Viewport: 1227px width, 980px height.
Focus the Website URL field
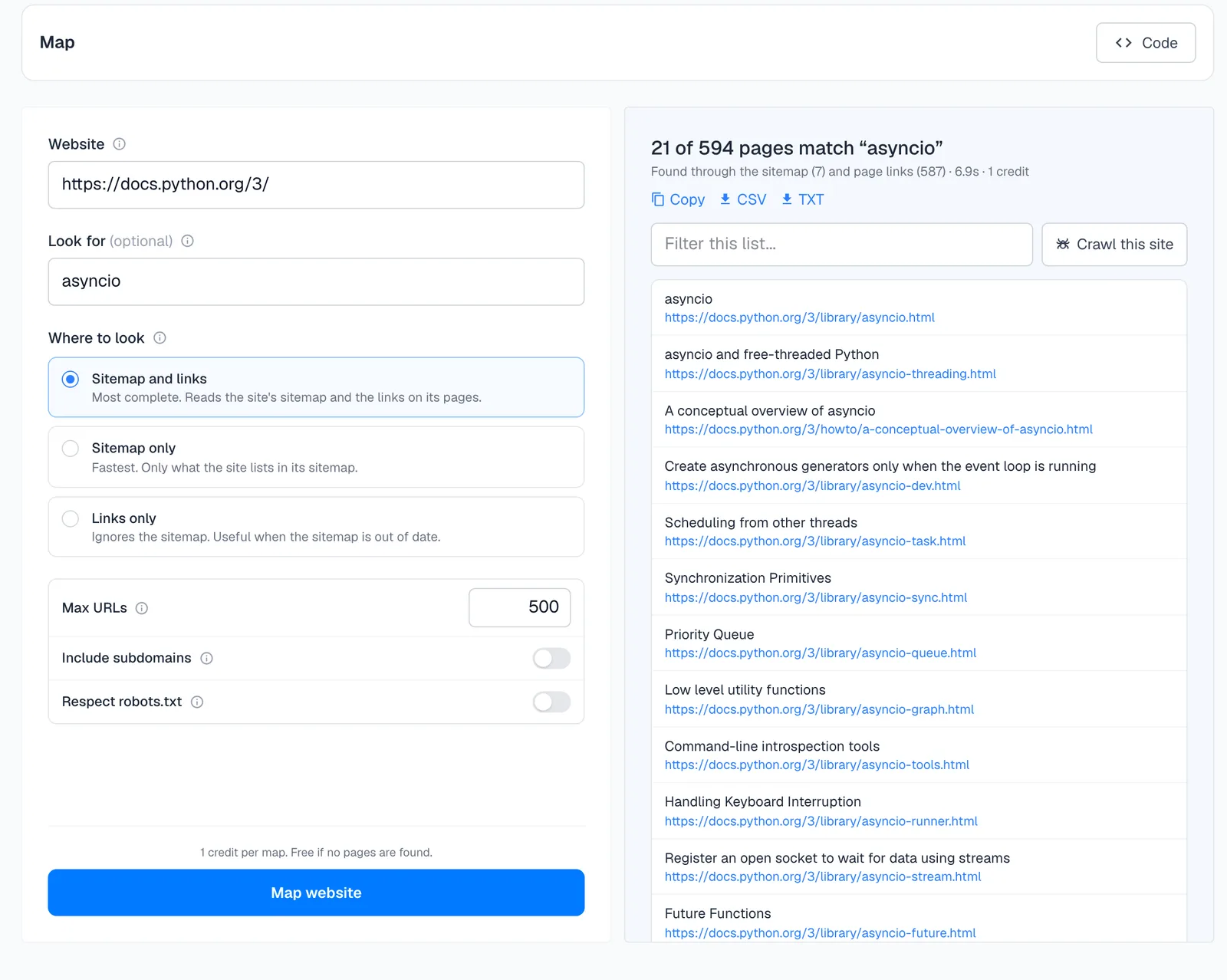(316, 185)
